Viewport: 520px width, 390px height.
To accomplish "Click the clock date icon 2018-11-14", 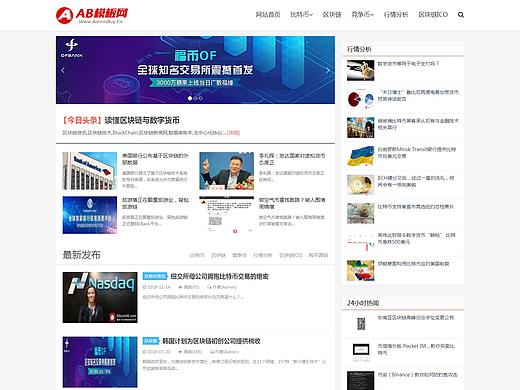I will [145, 287].
